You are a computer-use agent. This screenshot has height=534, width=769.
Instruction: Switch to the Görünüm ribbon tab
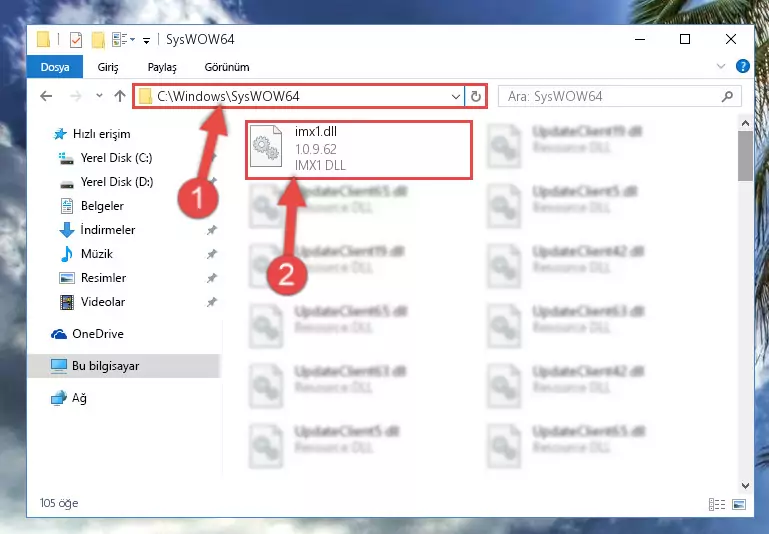click(x=227, y=67)
